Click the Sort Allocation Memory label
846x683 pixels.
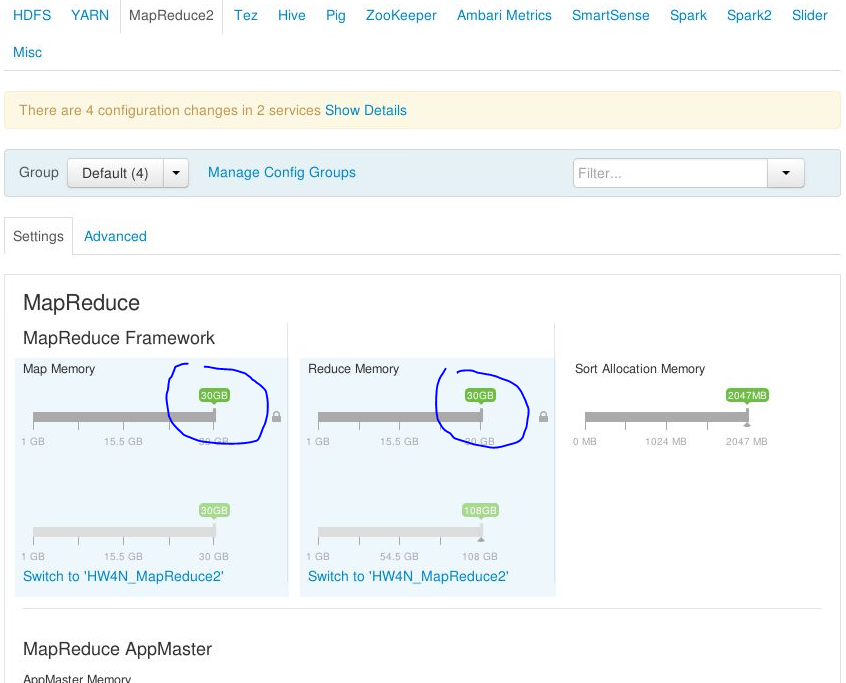(640, 369)
